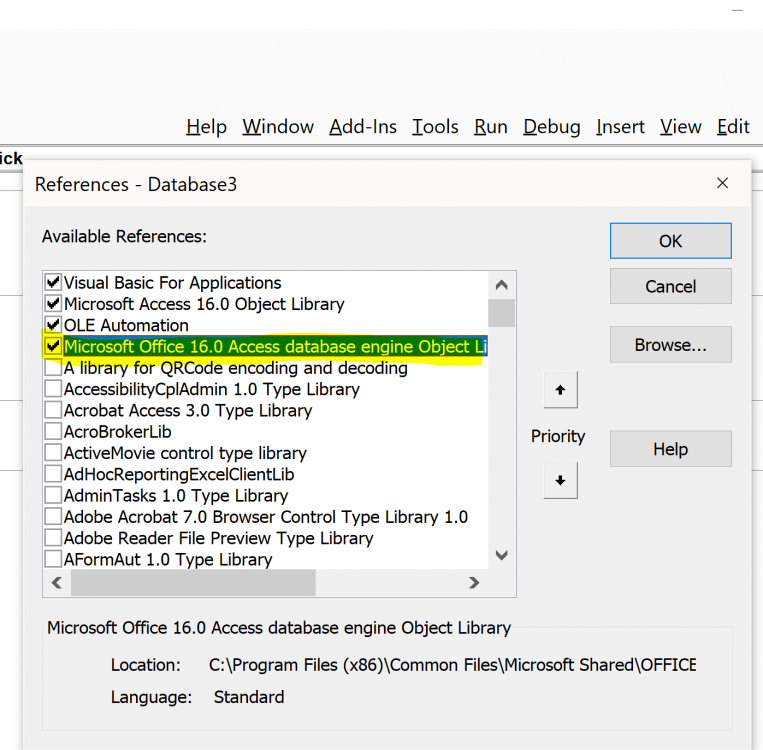Click the priority down arrow button
Screen dimensions: 763x750
coord(560,480)
